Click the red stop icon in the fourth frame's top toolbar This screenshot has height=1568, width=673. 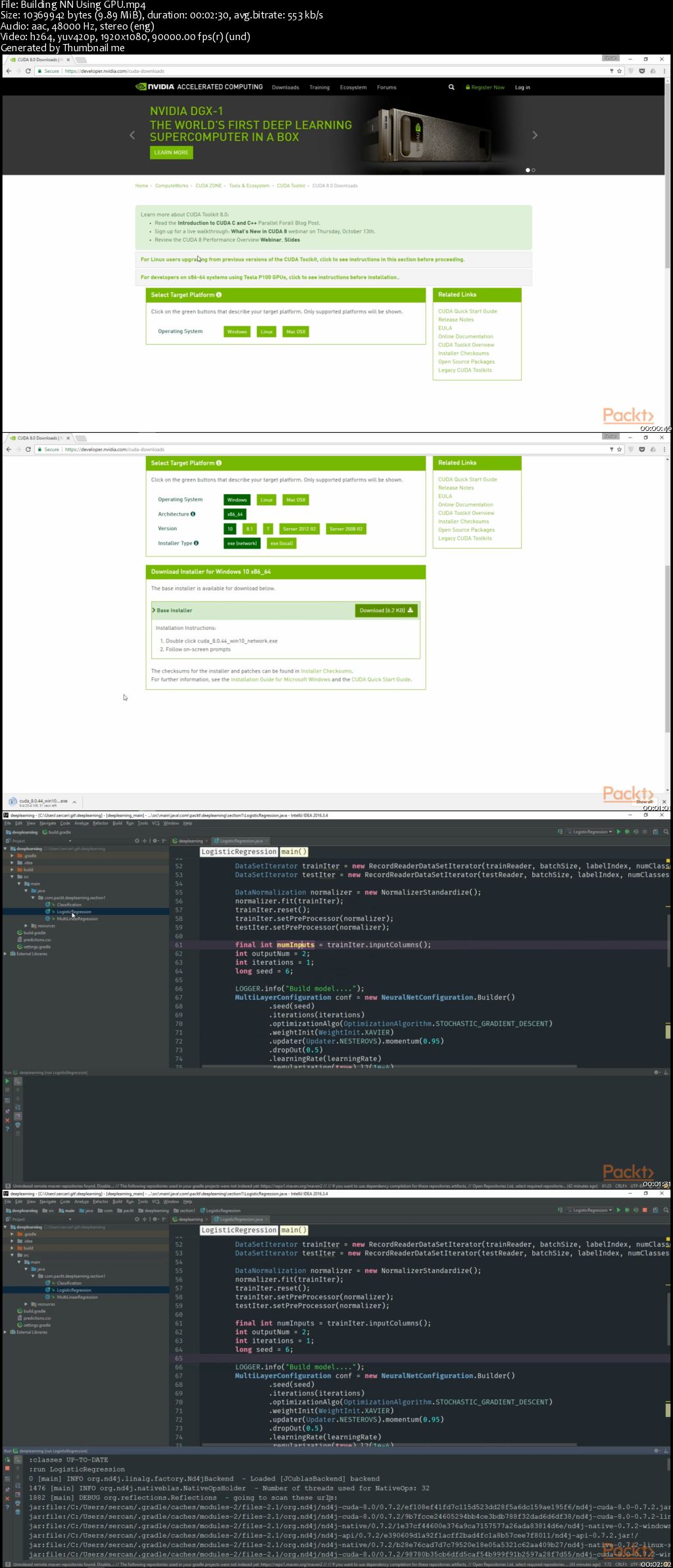coord(645,1210)
